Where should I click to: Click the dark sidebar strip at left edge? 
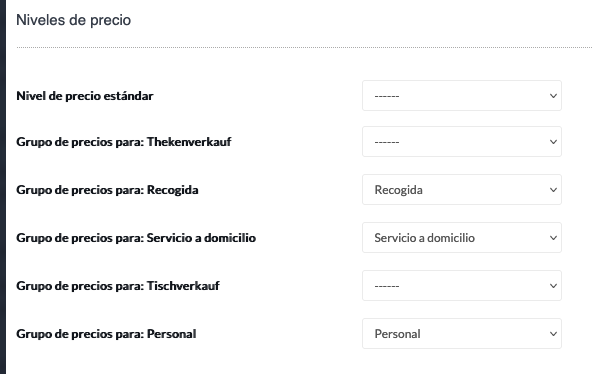click(3, 187)
